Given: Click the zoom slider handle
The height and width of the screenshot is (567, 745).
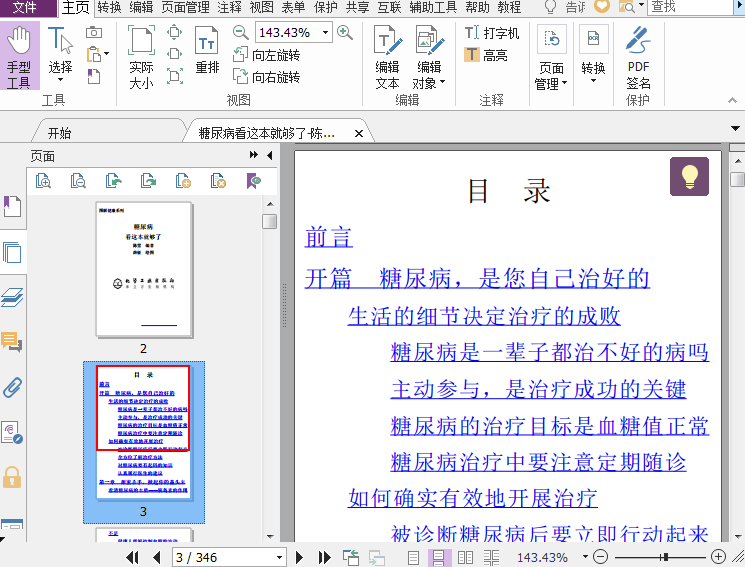Looking at the screenshot, I should tap(666, 557).
